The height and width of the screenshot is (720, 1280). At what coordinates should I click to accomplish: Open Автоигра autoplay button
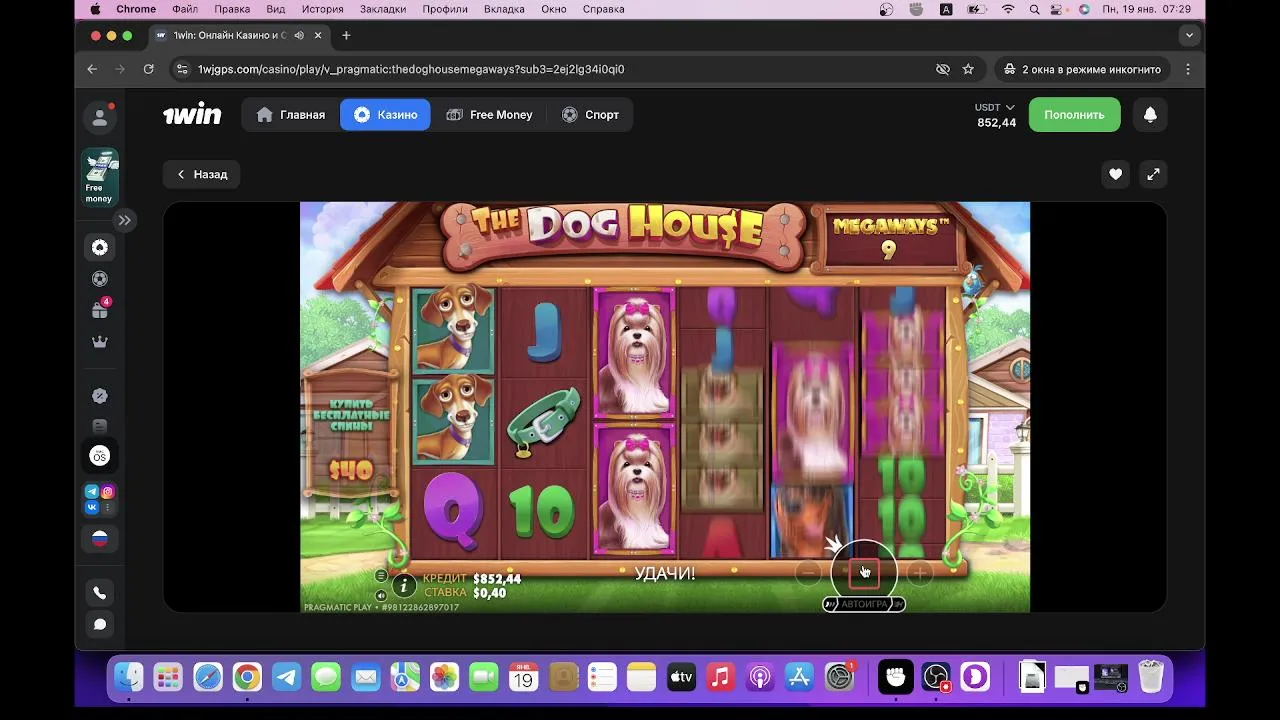(x=864, y=605)
